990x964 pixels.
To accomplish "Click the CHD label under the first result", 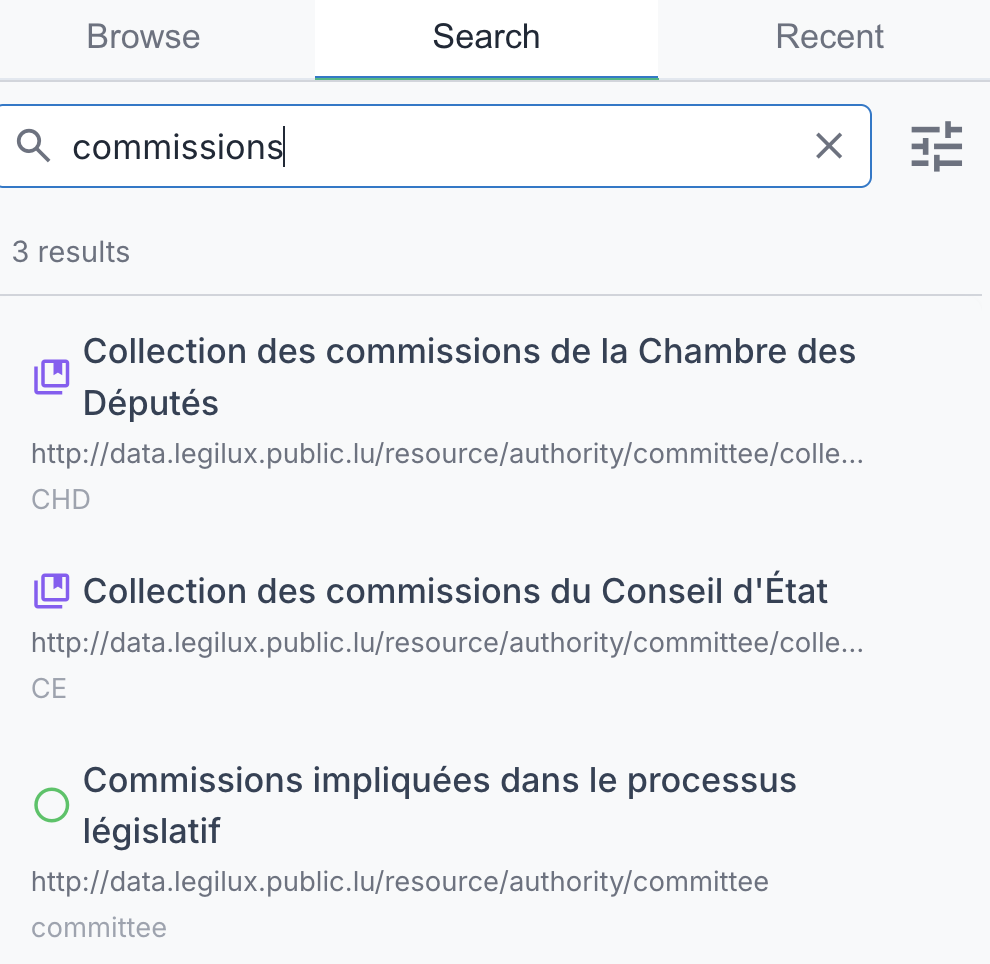I will point(60,499).
